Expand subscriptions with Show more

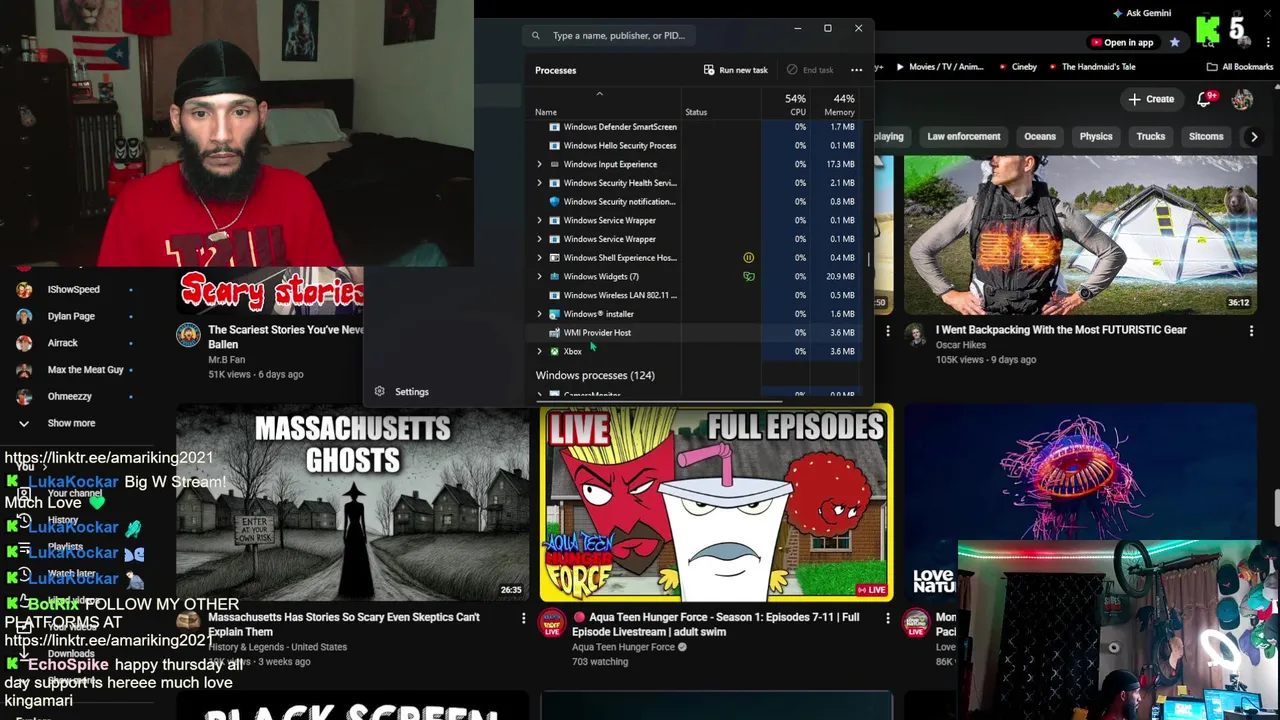pyautogui.click(x=71, y=423)
